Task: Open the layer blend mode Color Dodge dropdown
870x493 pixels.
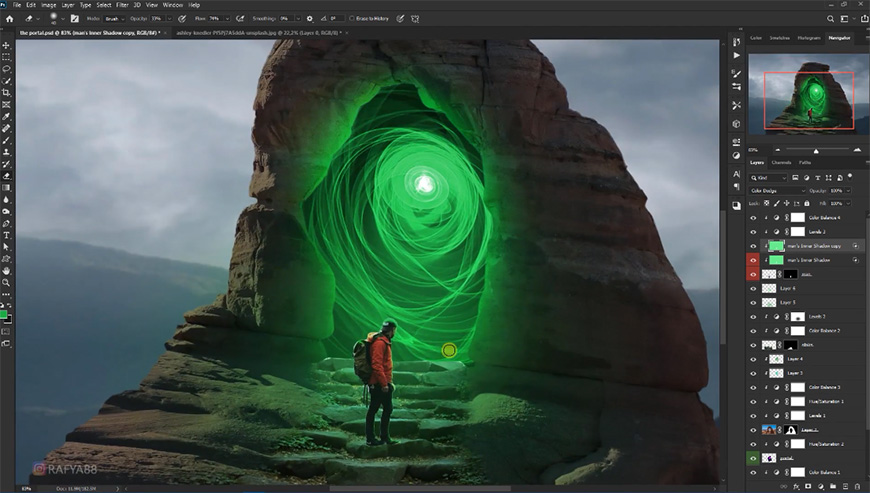Action: tap(777, 191)
